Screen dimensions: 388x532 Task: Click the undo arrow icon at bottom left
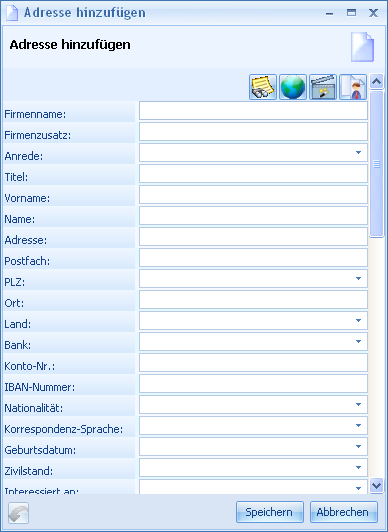coord(18,512)
